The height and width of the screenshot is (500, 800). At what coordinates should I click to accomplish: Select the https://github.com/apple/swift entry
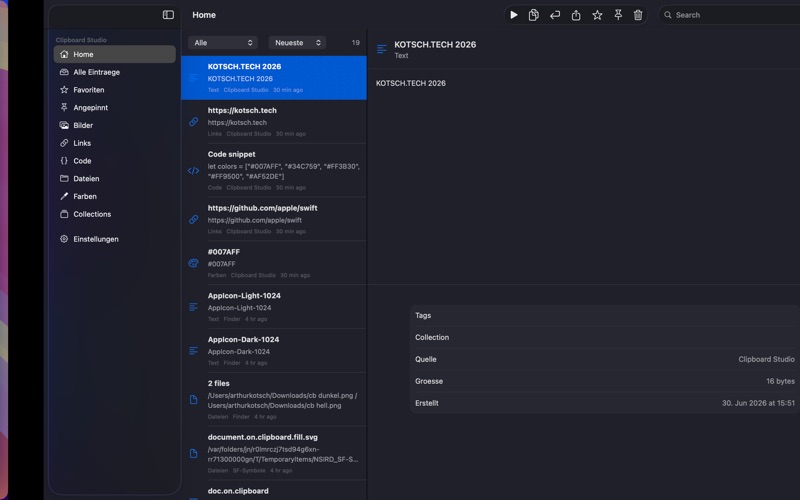point(274,219)
